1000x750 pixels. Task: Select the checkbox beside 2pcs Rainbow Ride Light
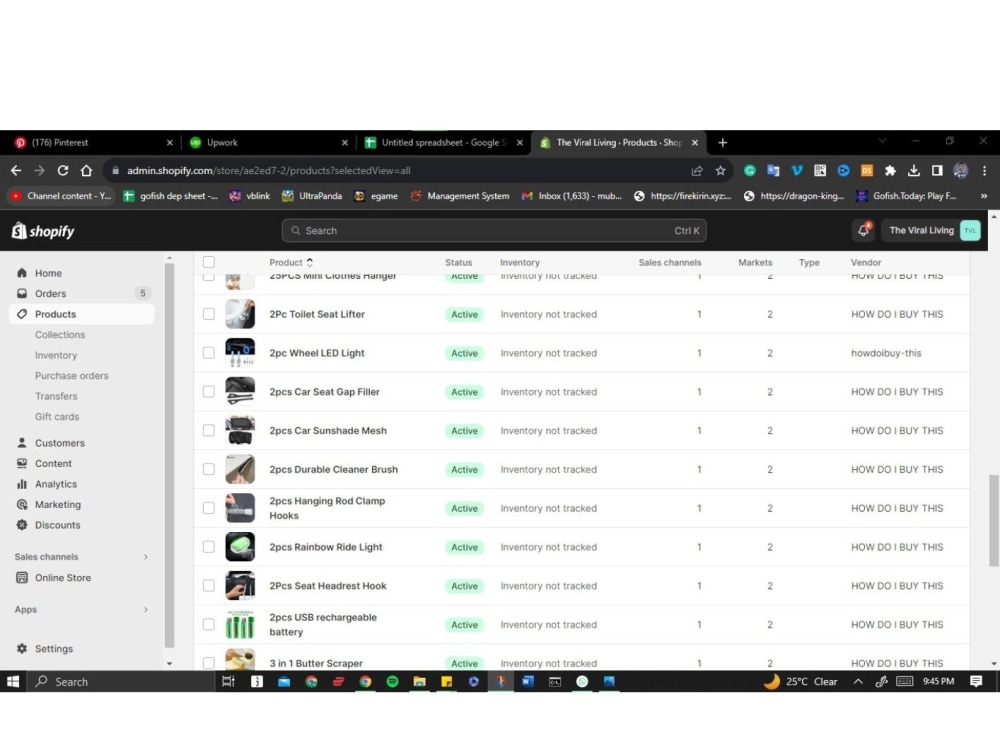click(208, 547)
